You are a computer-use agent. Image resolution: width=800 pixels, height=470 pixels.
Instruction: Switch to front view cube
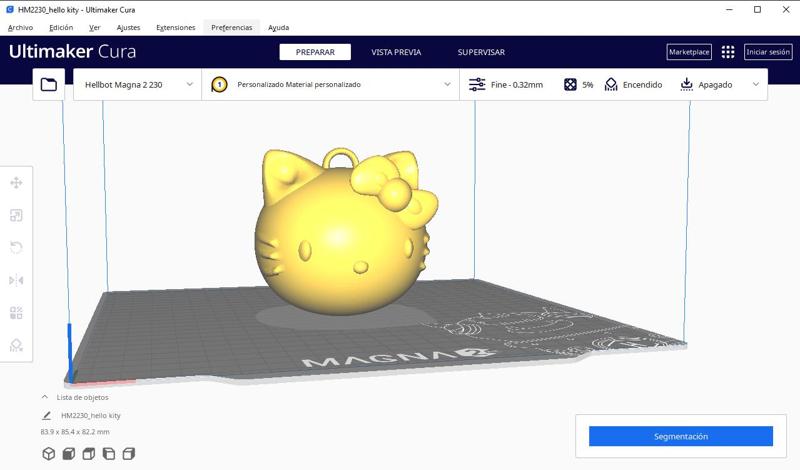tap(68, 454)
